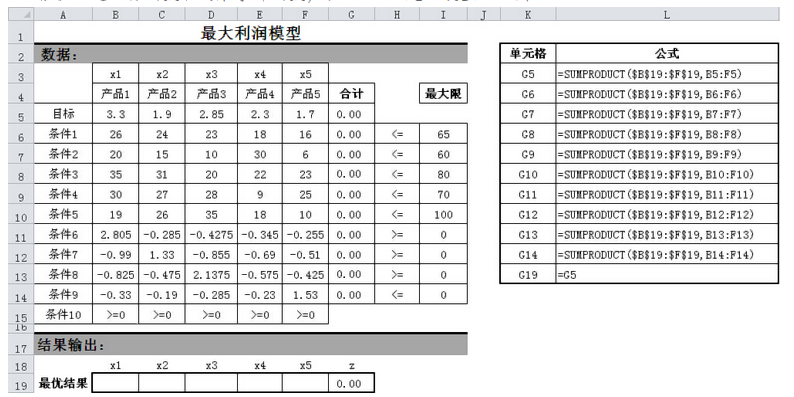The height and width of the screenshot is (397, 794).
Task: Click empty x3 result cell in row 19
Action: pyautogui.click(x=211, y=383)
